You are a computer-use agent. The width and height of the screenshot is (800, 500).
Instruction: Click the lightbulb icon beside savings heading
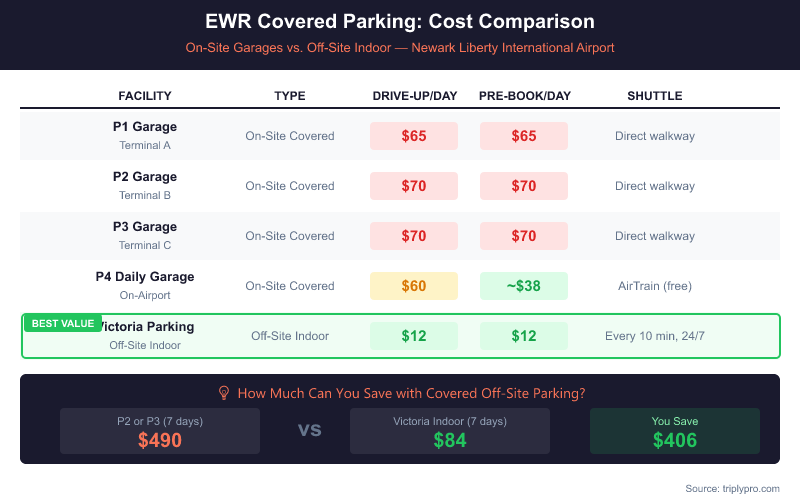(x=224, y=393)
